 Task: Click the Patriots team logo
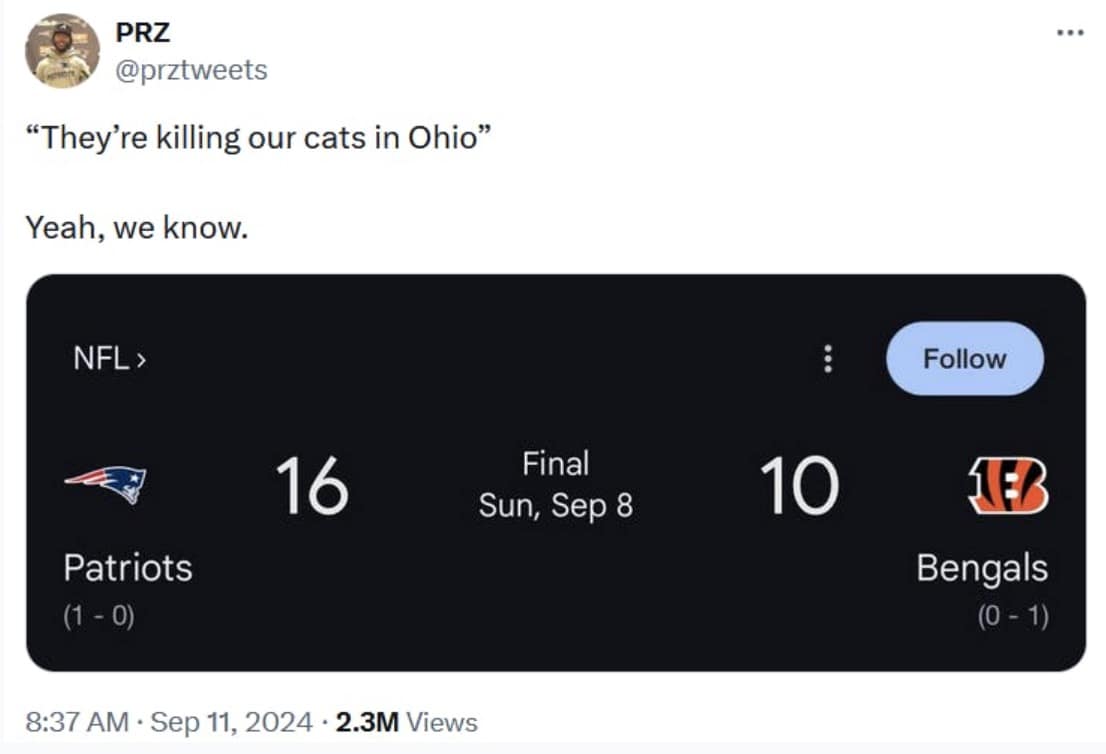(106, 485)
